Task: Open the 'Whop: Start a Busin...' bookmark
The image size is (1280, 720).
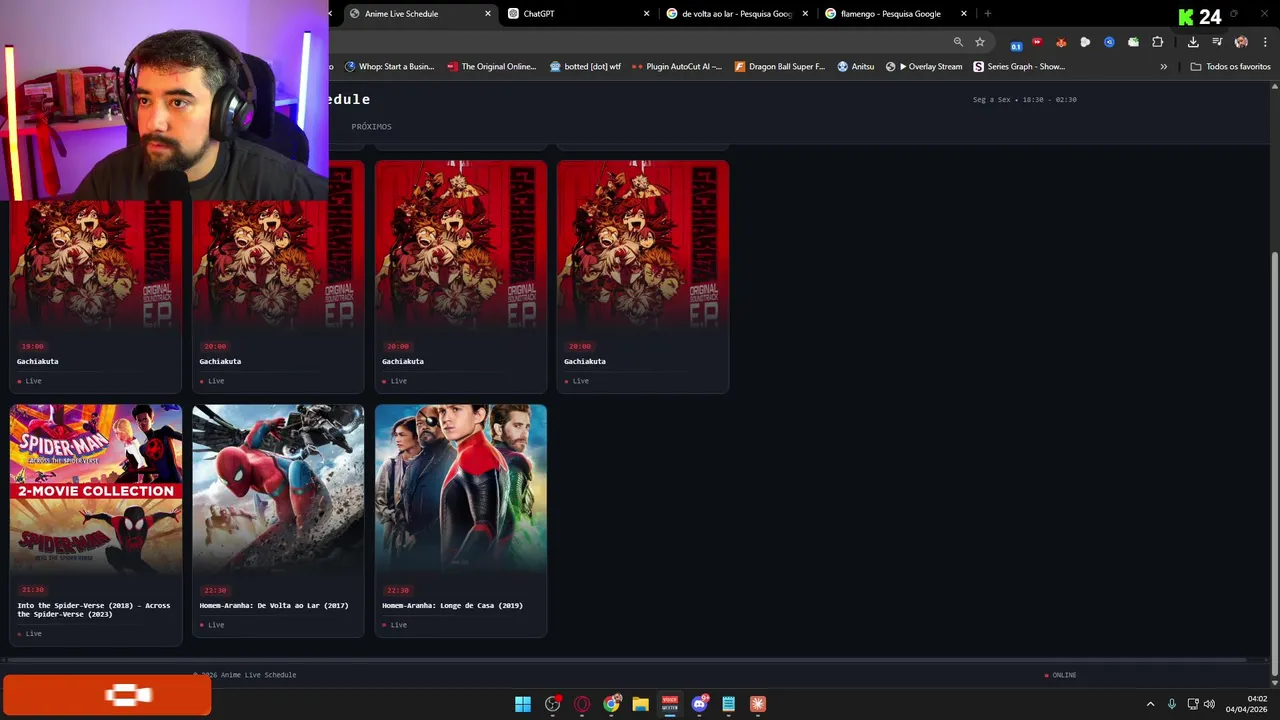Action: (389, 67)
